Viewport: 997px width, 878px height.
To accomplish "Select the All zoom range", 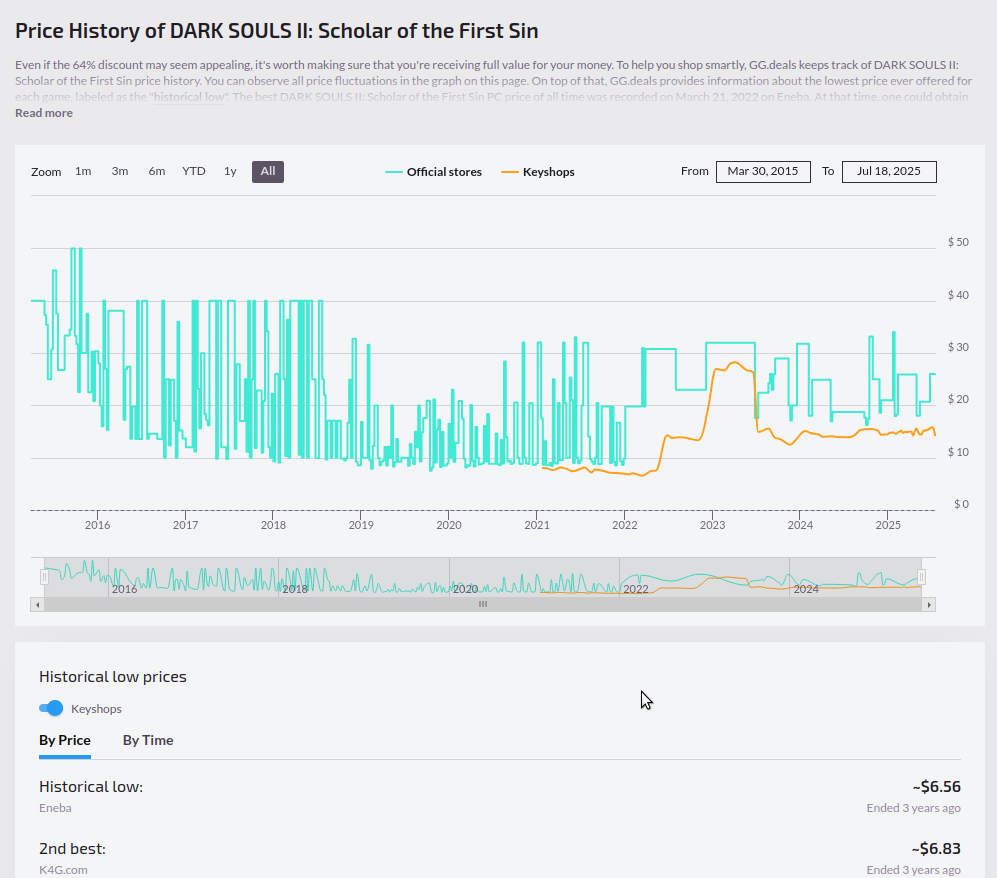I will (268, 172).
